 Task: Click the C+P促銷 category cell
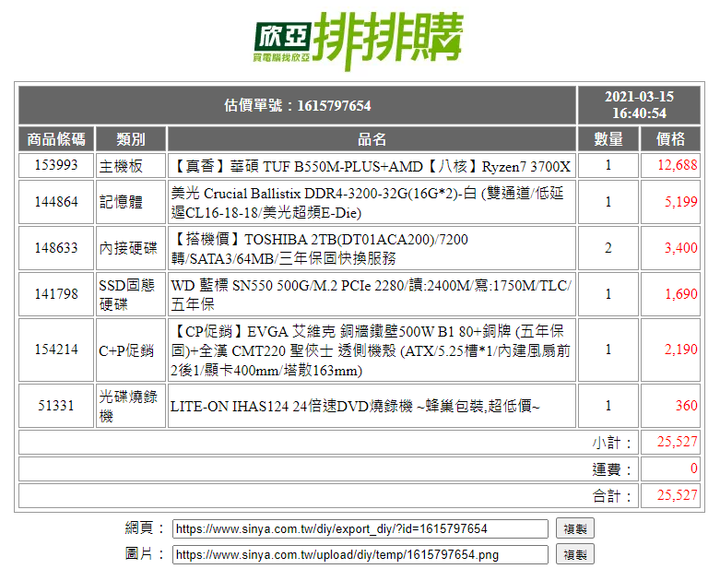tap(130, 349)
